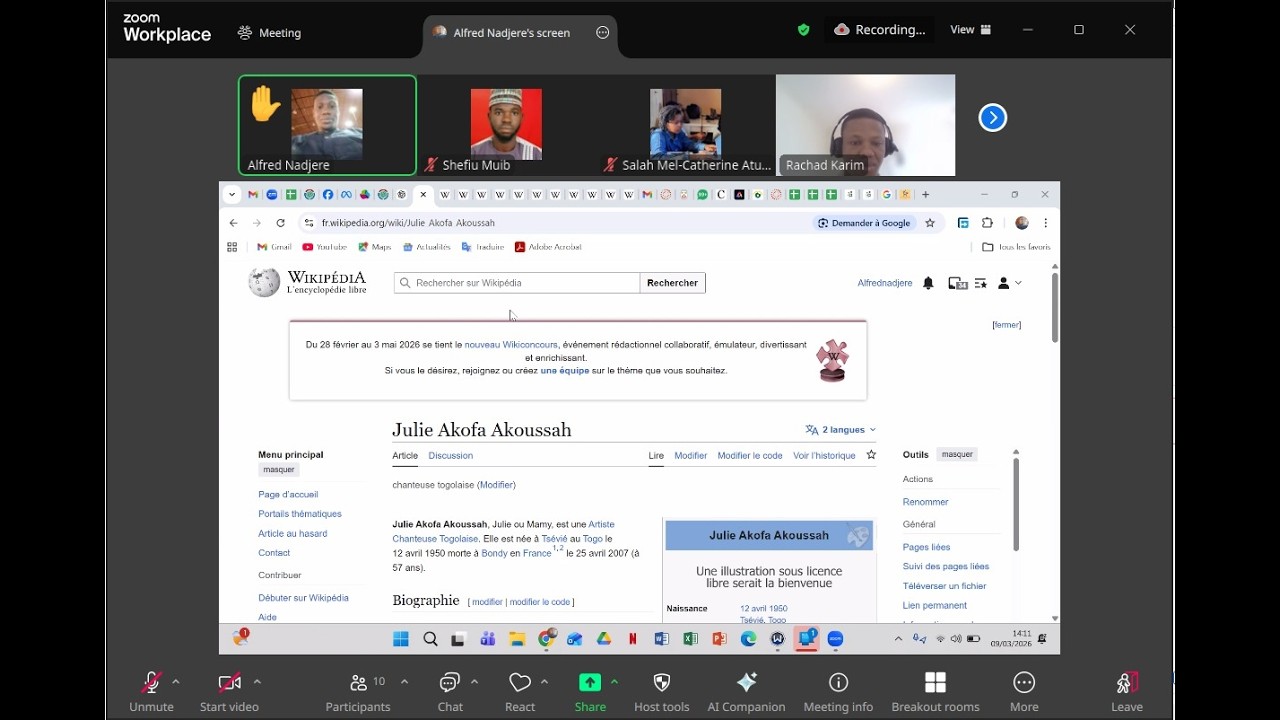Select the Meeting tab in Zoom
The width and height of the screenshot is (1280, 720).
[x=269, y=33]
